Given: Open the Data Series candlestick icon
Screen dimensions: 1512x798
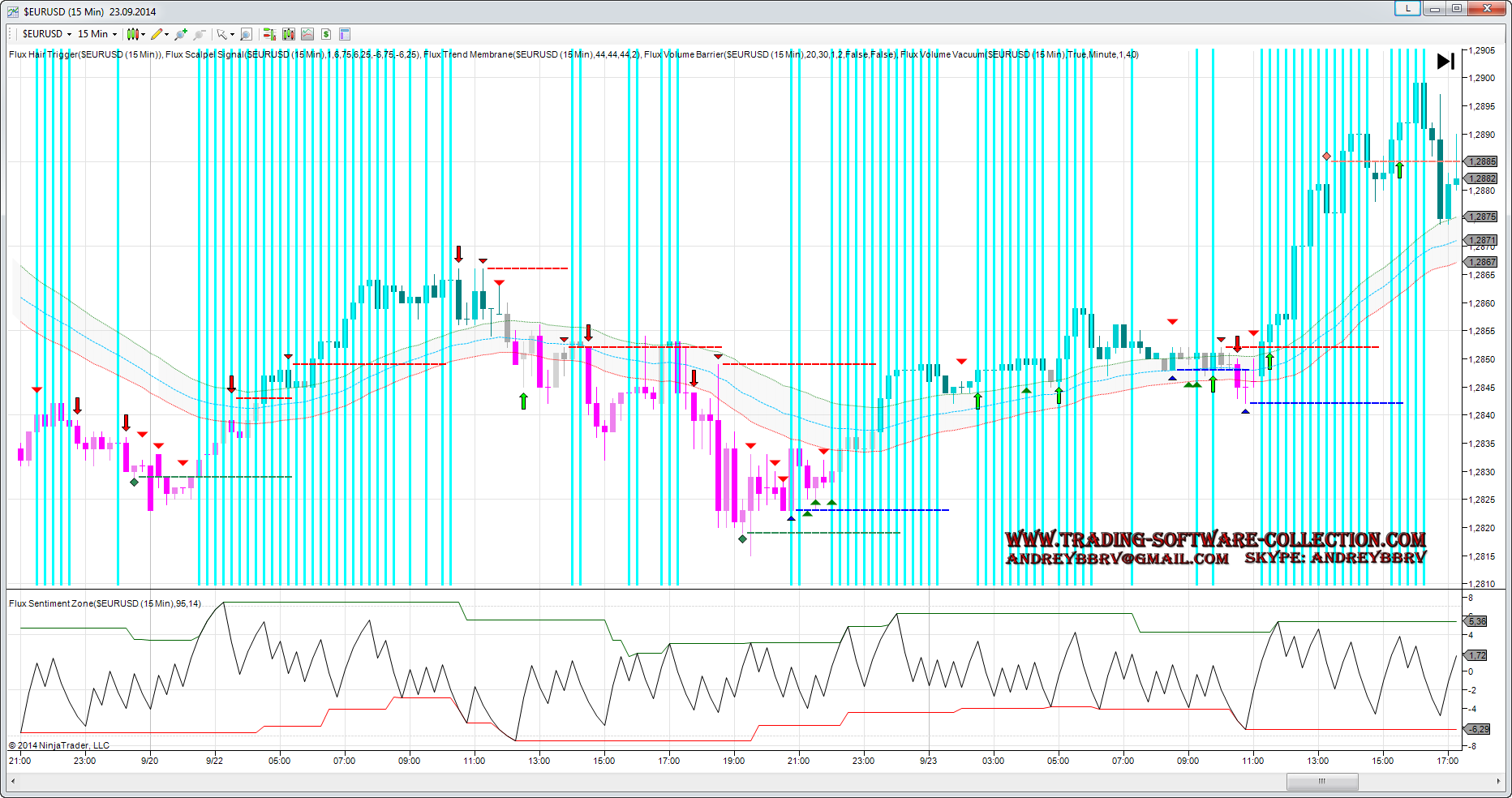Looking at the screenshot, I should click(x=289, y=34).
